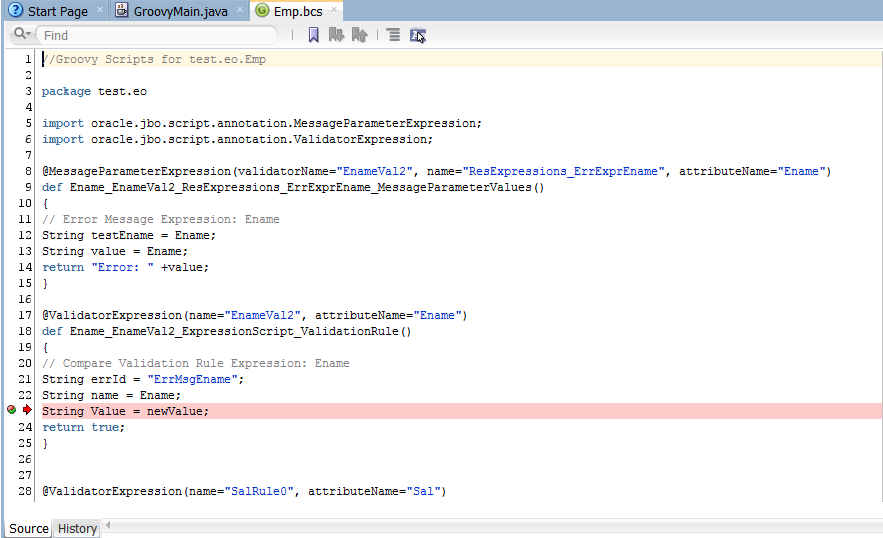
Task: Click comment '//Groovy Scripts for test.eo.Emp'
Action: [154, 59]
